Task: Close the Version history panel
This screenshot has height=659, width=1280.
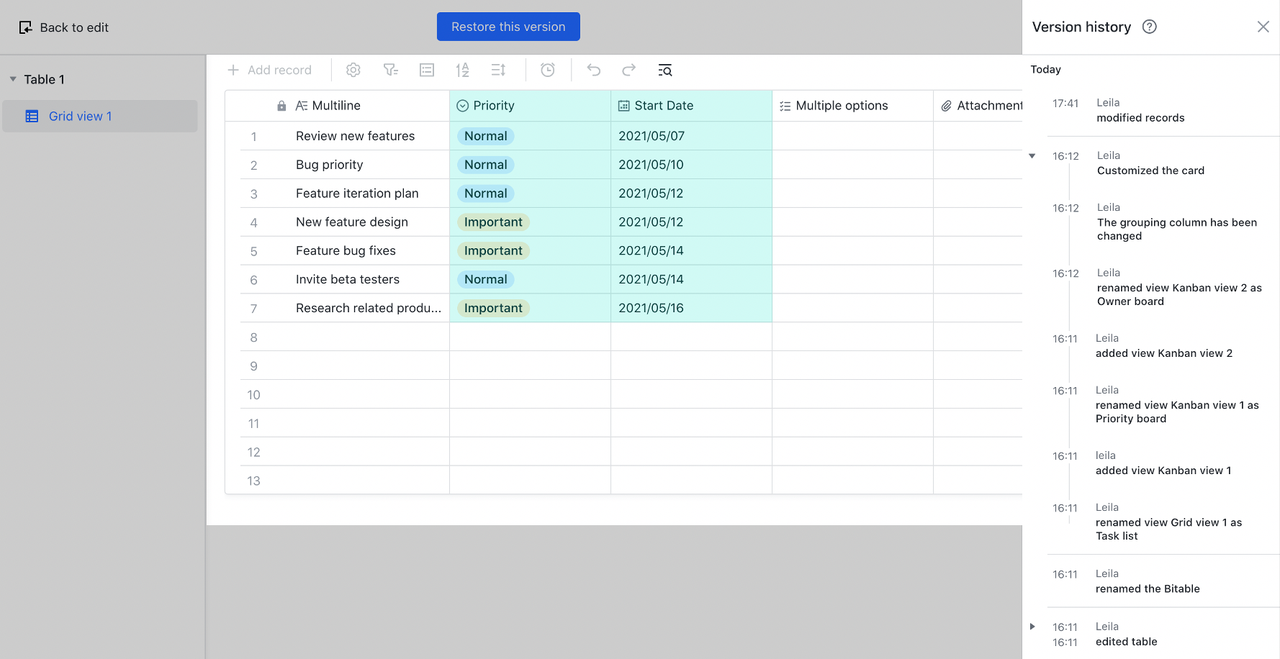Action: [1263, 27]
